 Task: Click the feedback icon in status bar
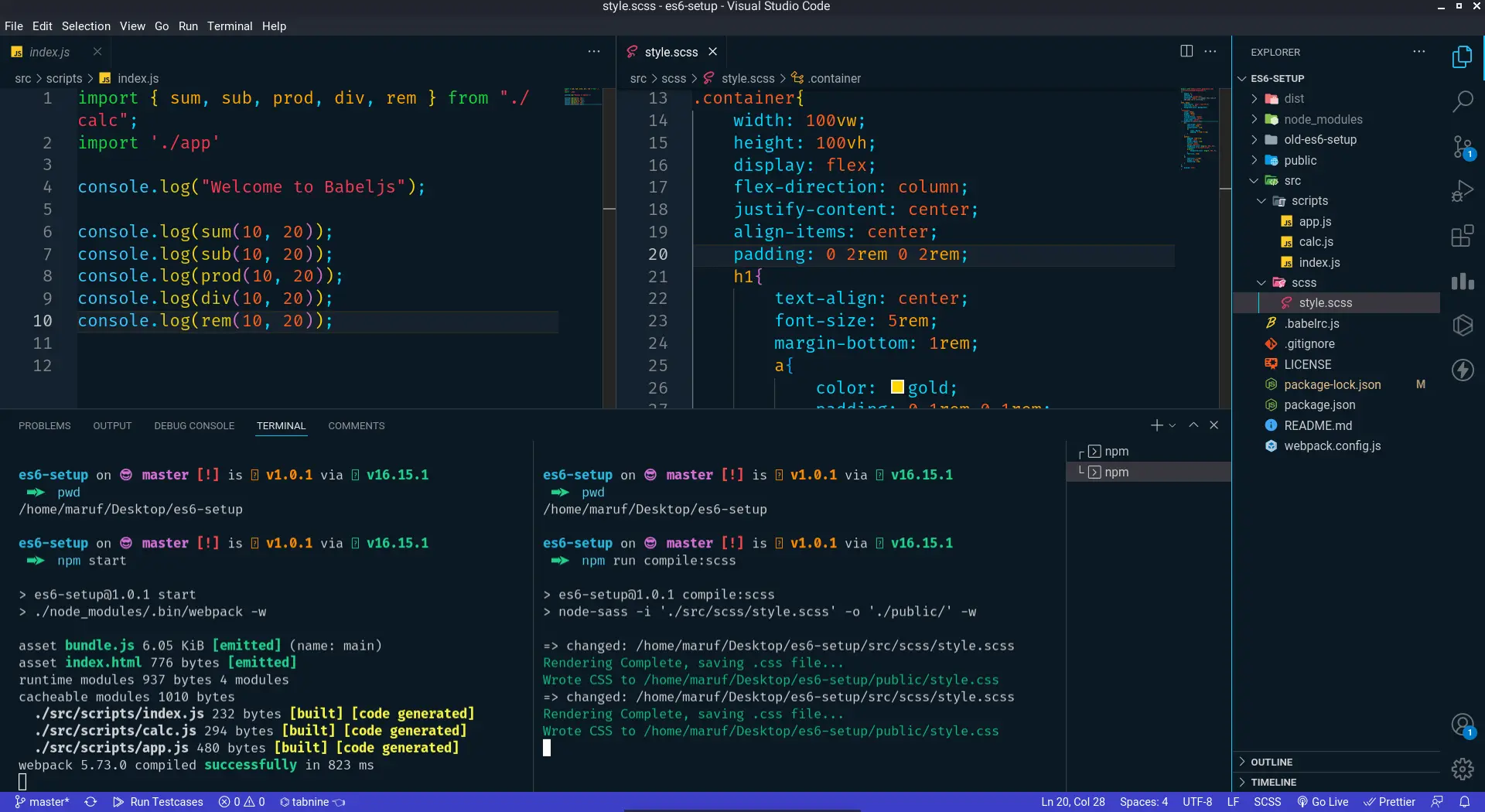(x=1437, y=802)
